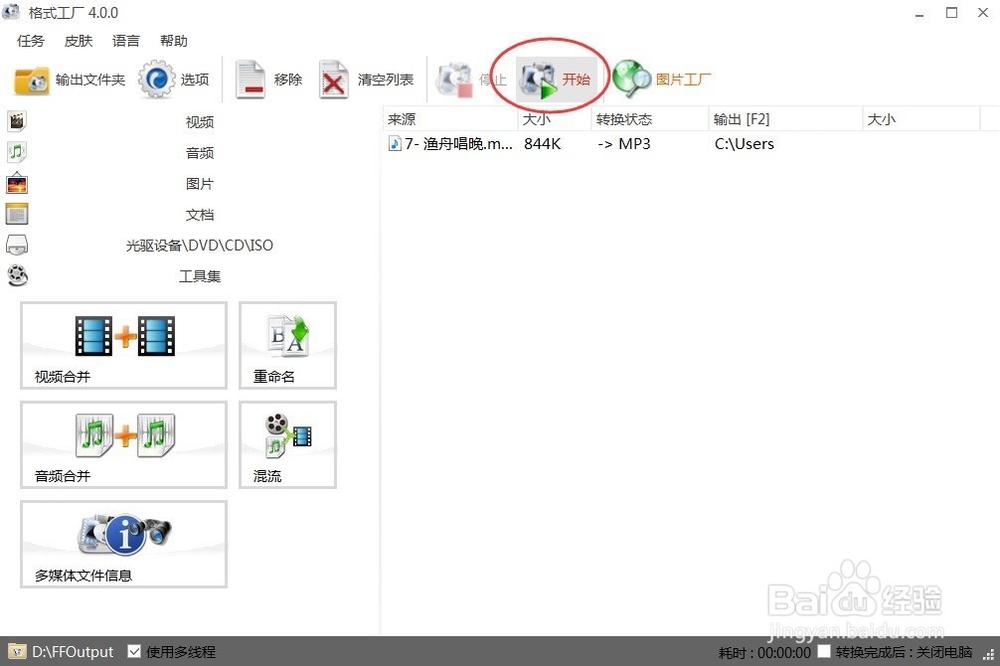The image size is (1000, 666).
Task: Select the 7-渔舟唱晚 file row
Action: tap(450, 143)
